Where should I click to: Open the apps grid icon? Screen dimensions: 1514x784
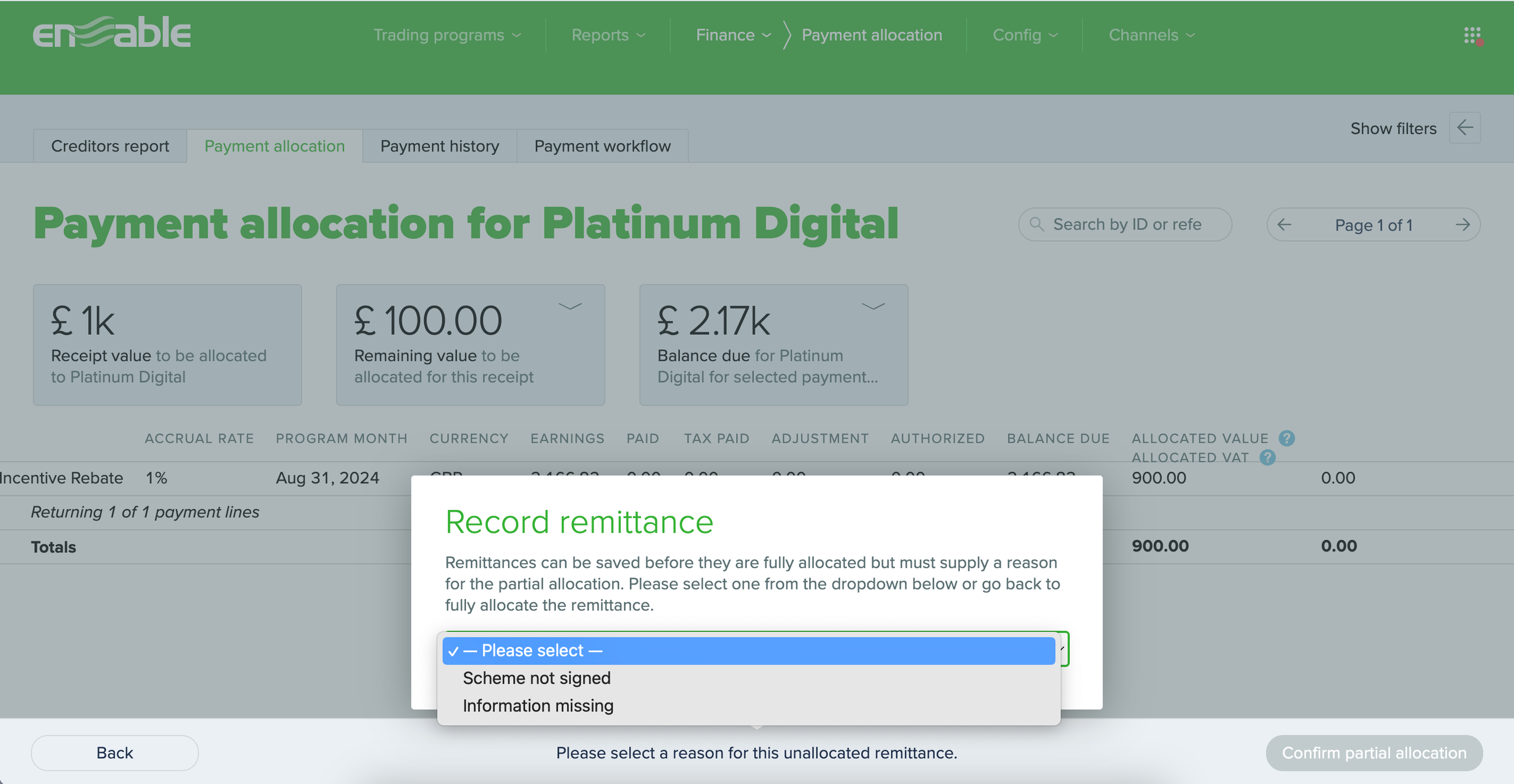(1473, 35)
